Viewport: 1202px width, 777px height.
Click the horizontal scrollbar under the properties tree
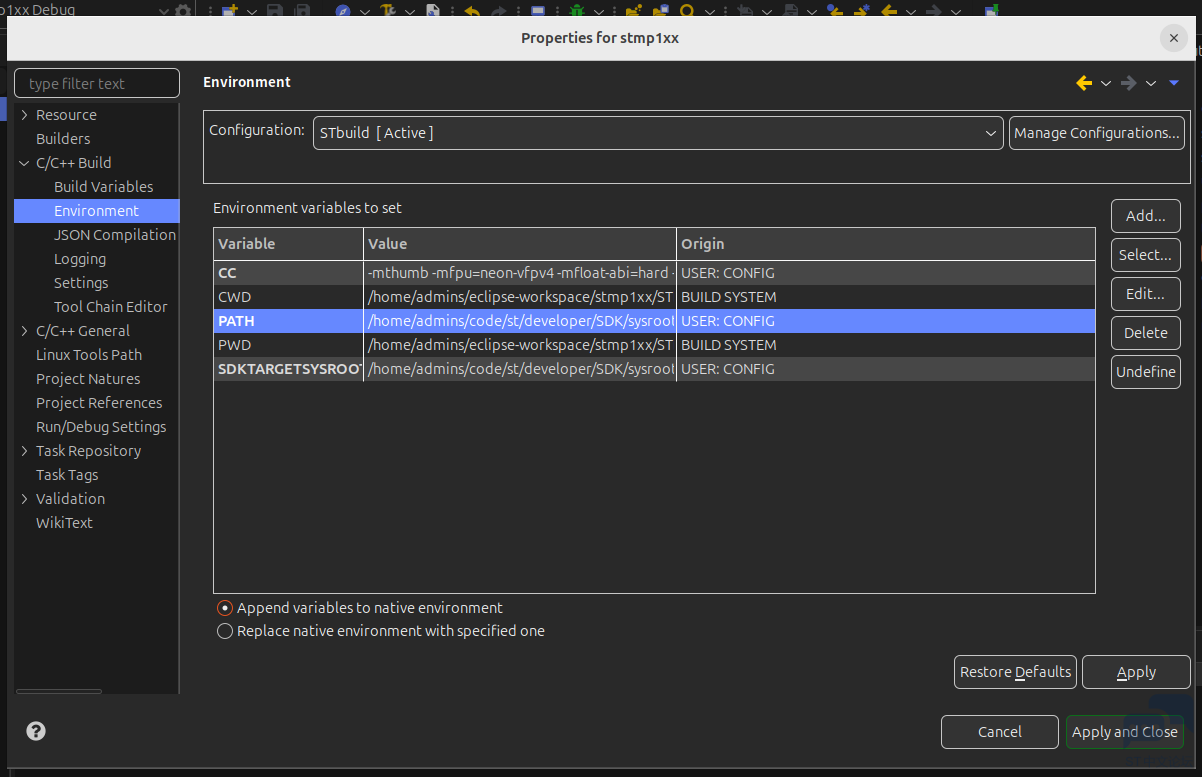click(59, 691)
